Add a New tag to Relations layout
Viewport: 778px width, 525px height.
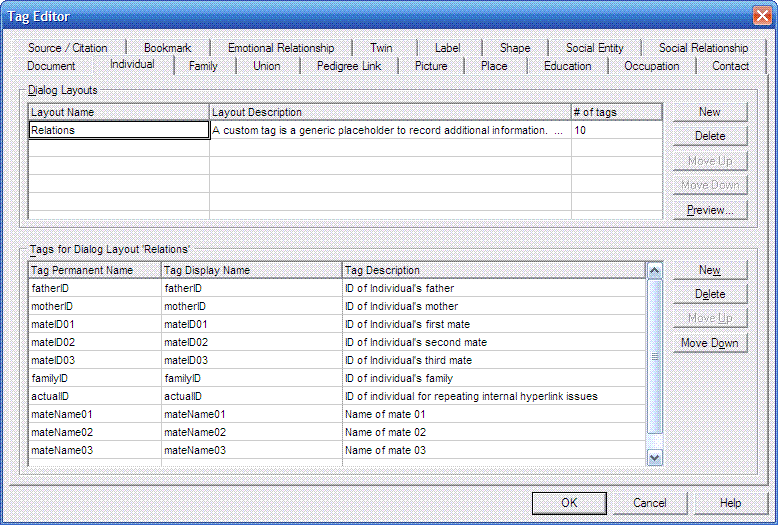coord(709,270)
